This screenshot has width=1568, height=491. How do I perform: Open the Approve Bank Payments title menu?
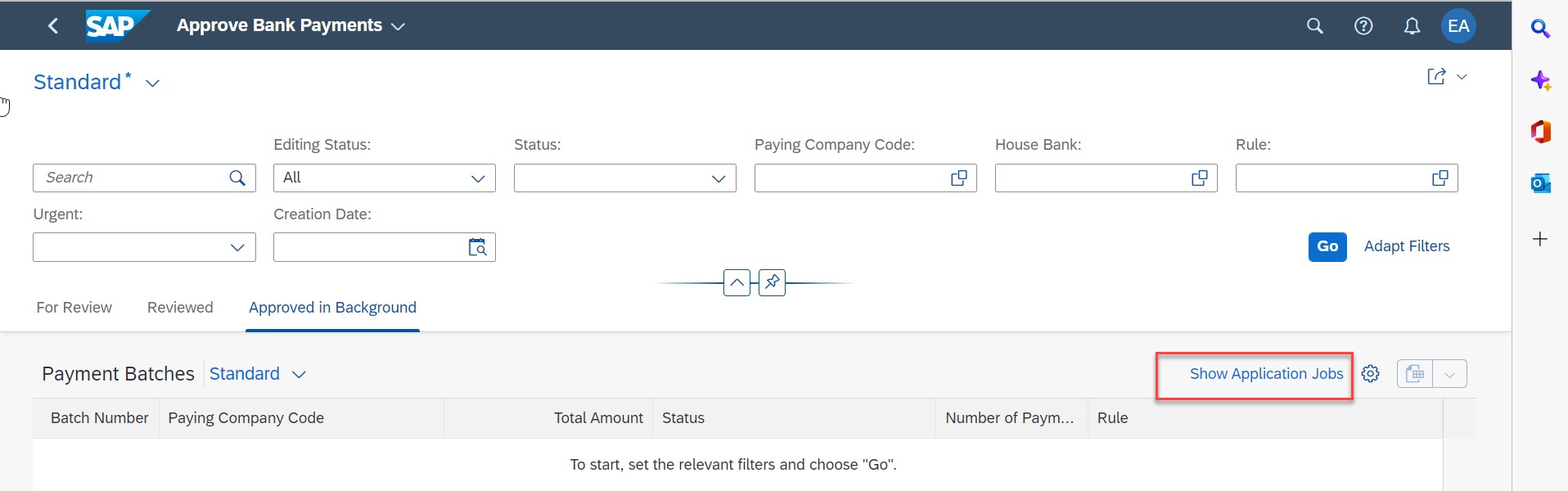coord(291,25)
